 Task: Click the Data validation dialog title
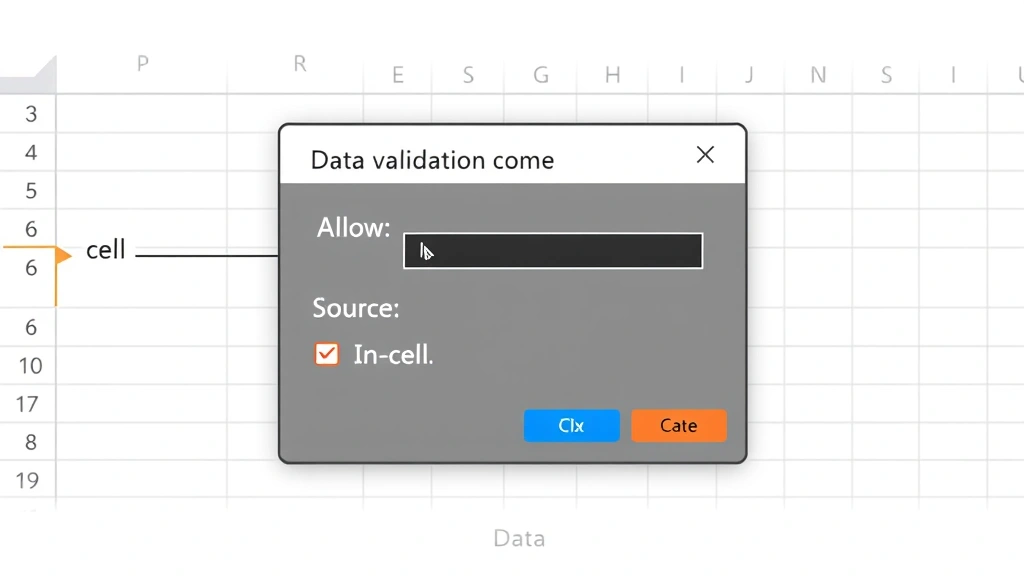point(432,160)
